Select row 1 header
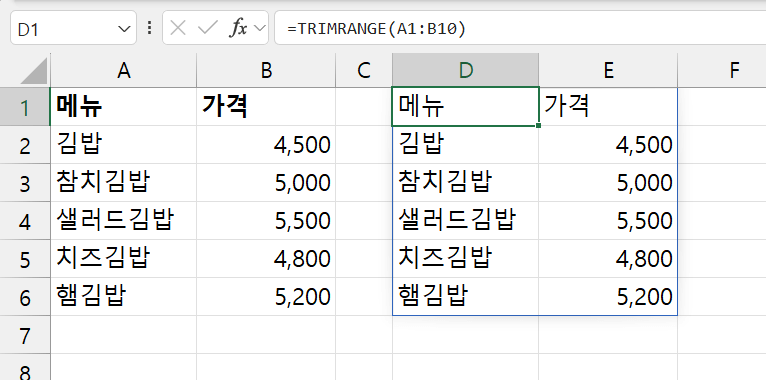Image resolution: width=766 pixels, height=380 pixels. coord(25,107)
